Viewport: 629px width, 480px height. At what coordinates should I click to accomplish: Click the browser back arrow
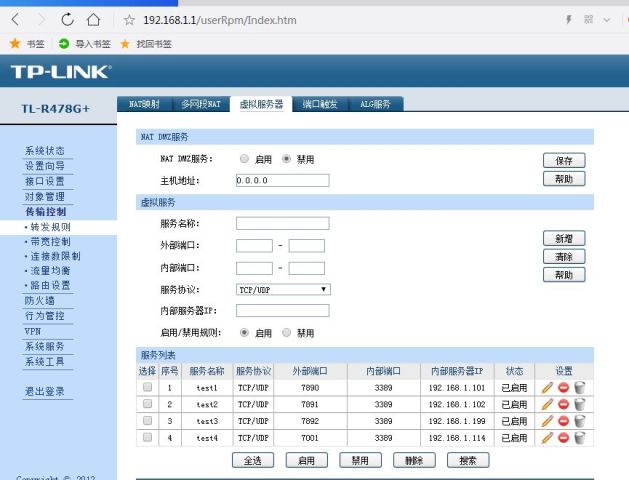point(15,19)
